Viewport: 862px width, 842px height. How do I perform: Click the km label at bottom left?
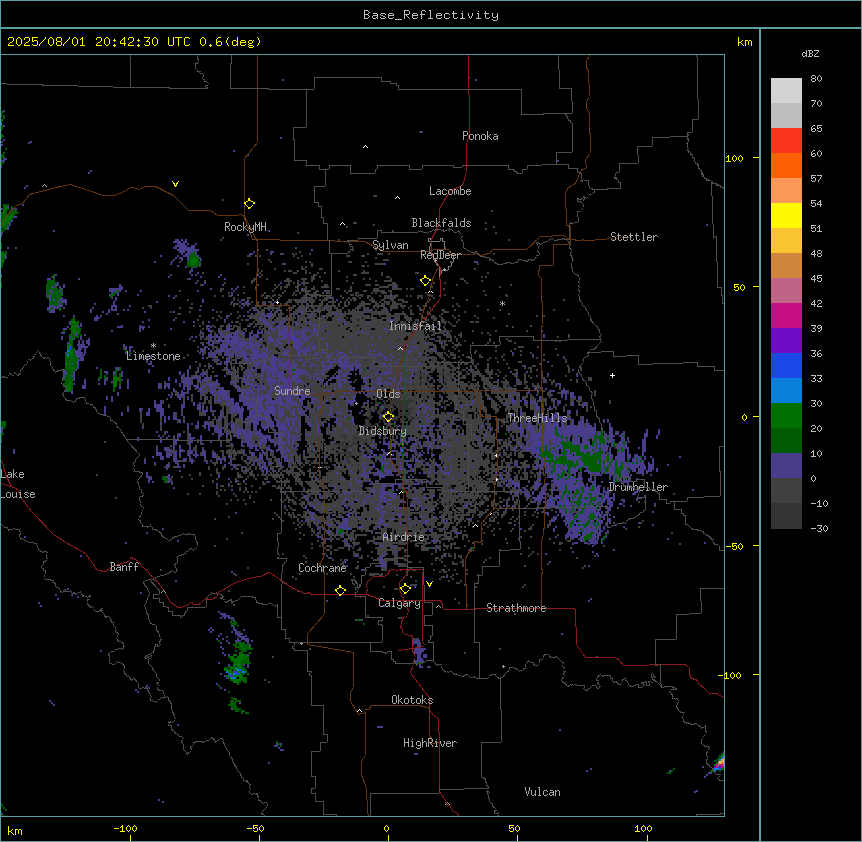click(x=15, y=830)
